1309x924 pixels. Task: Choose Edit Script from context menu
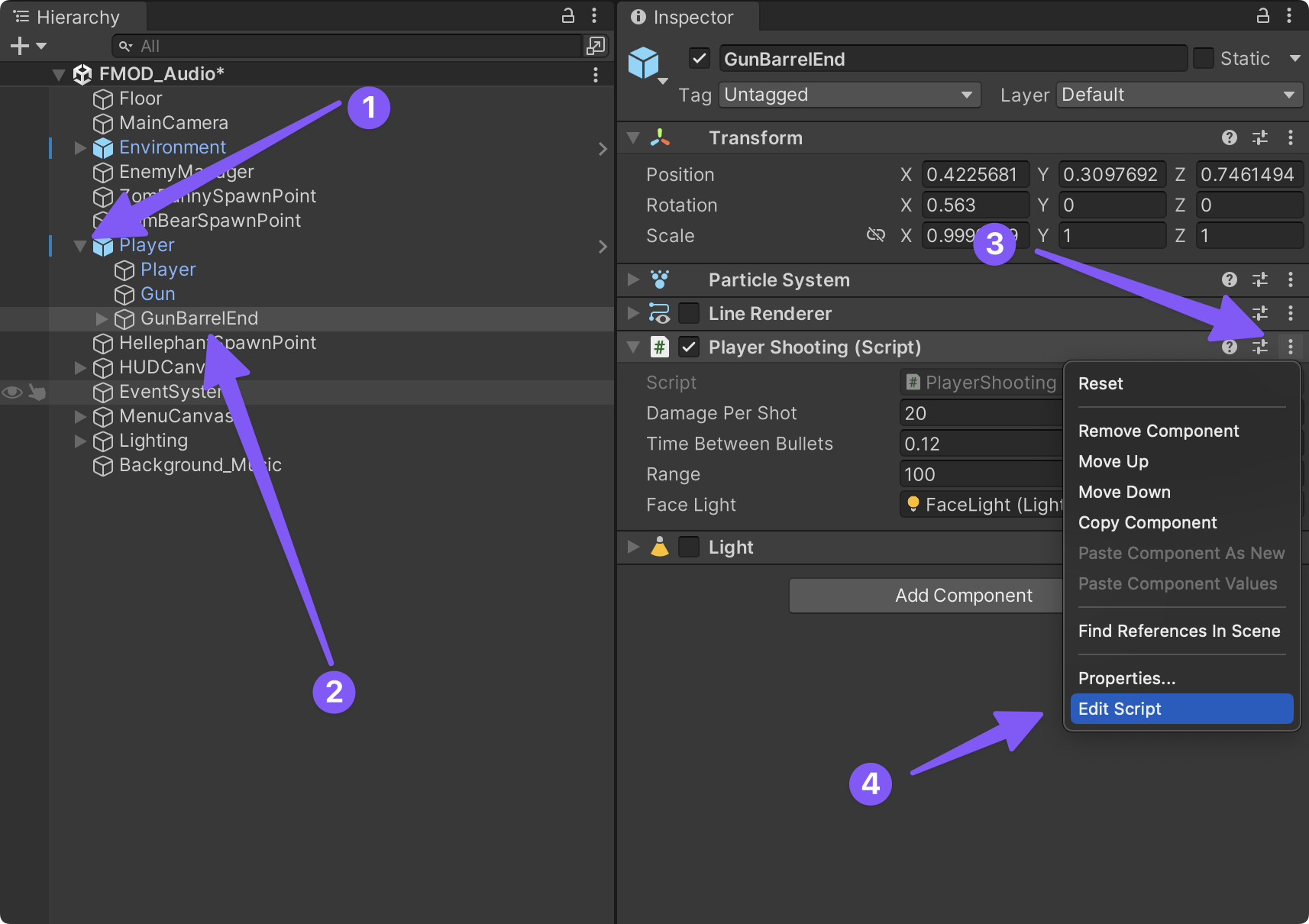[1181, 709]
